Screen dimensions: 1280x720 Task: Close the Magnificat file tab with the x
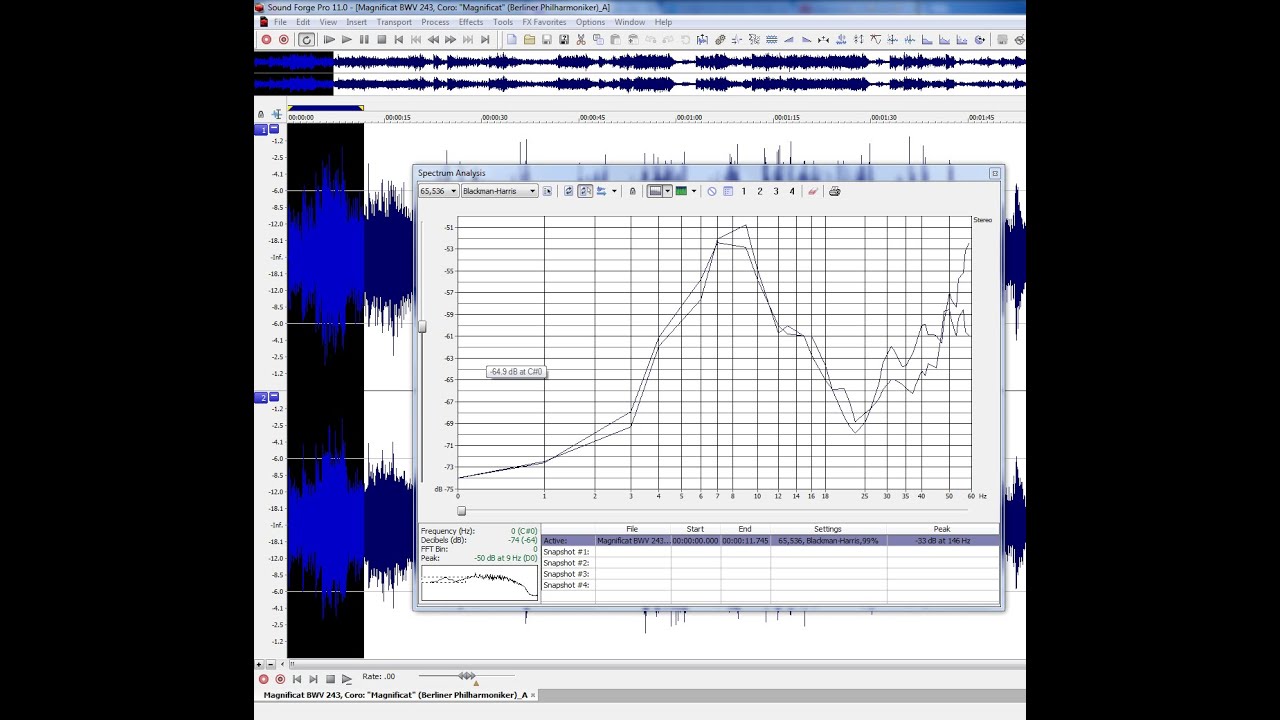point(533,695)
